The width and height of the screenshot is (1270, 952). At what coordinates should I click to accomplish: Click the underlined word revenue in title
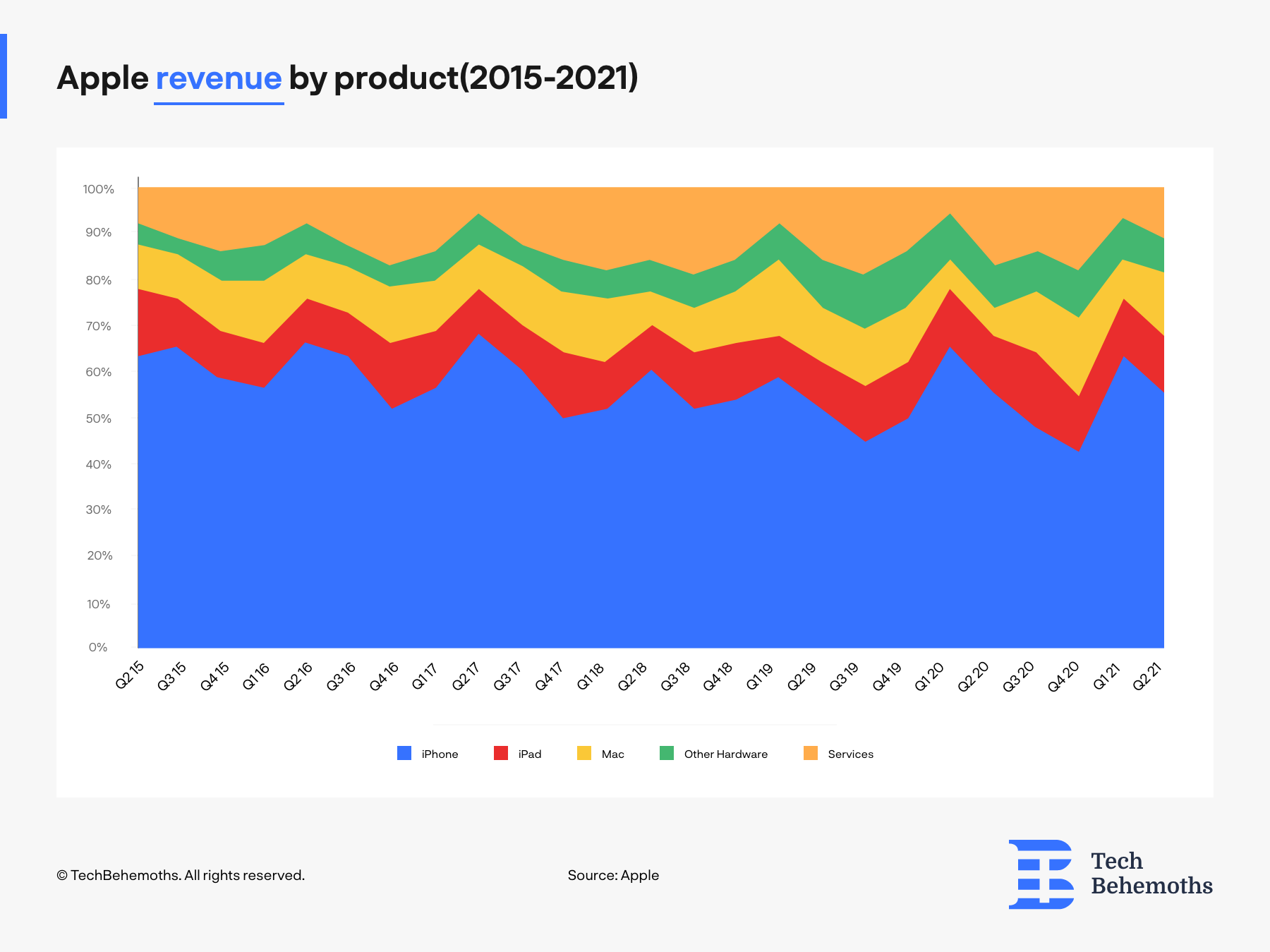(x=219, y=78)
